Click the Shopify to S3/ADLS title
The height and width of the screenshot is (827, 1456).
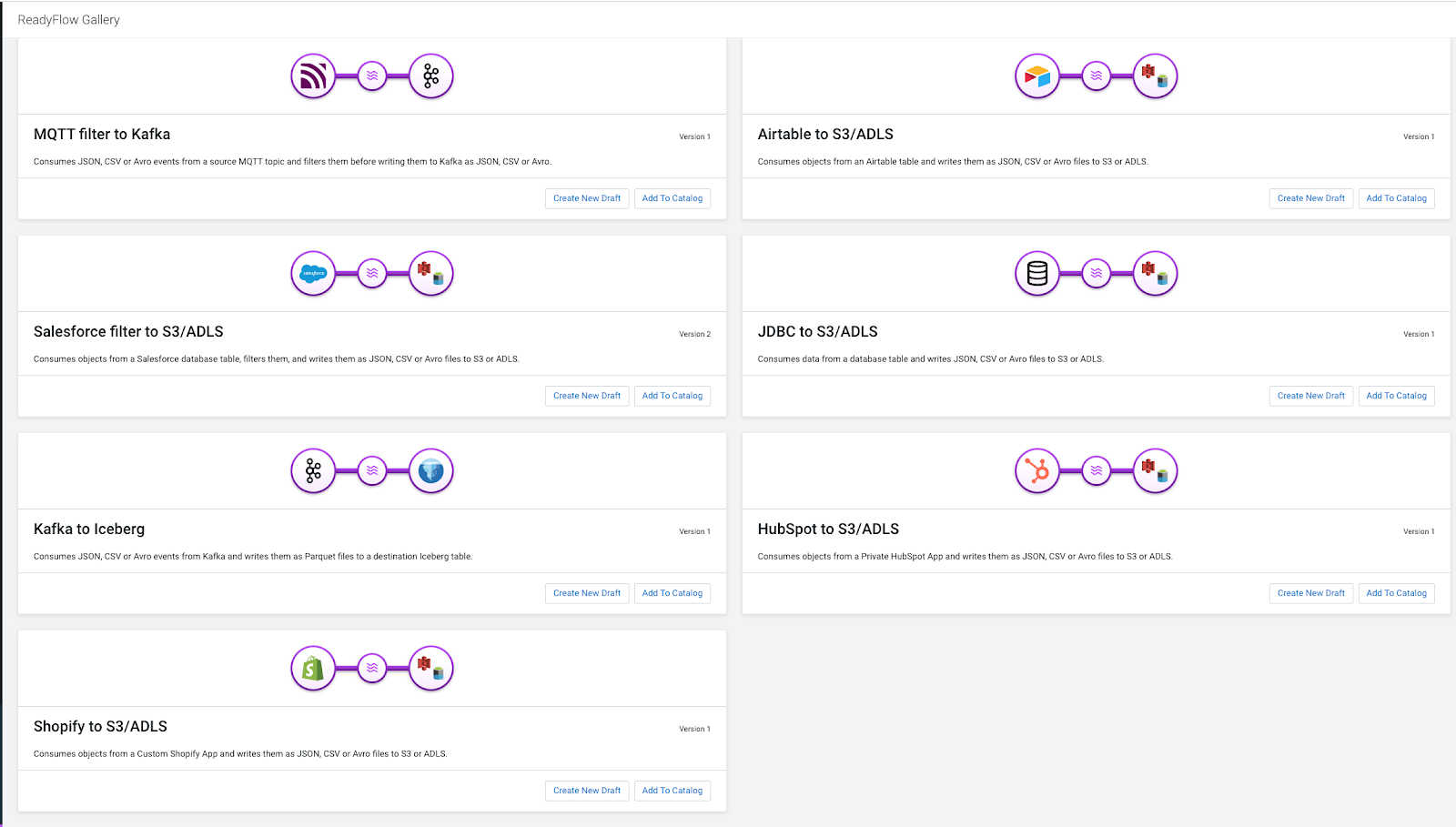click(100, 726)
